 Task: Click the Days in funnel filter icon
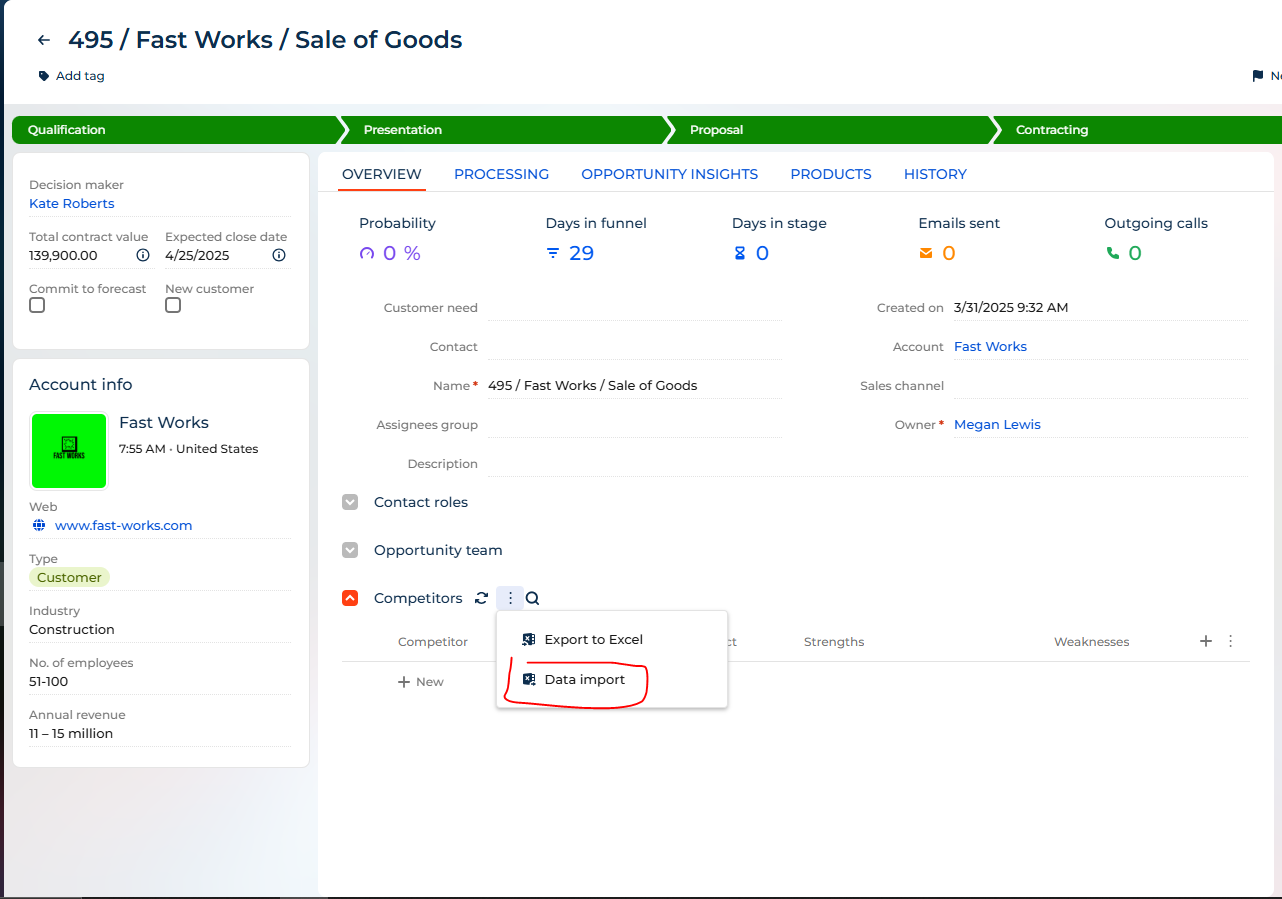click(x=553, y=253)
